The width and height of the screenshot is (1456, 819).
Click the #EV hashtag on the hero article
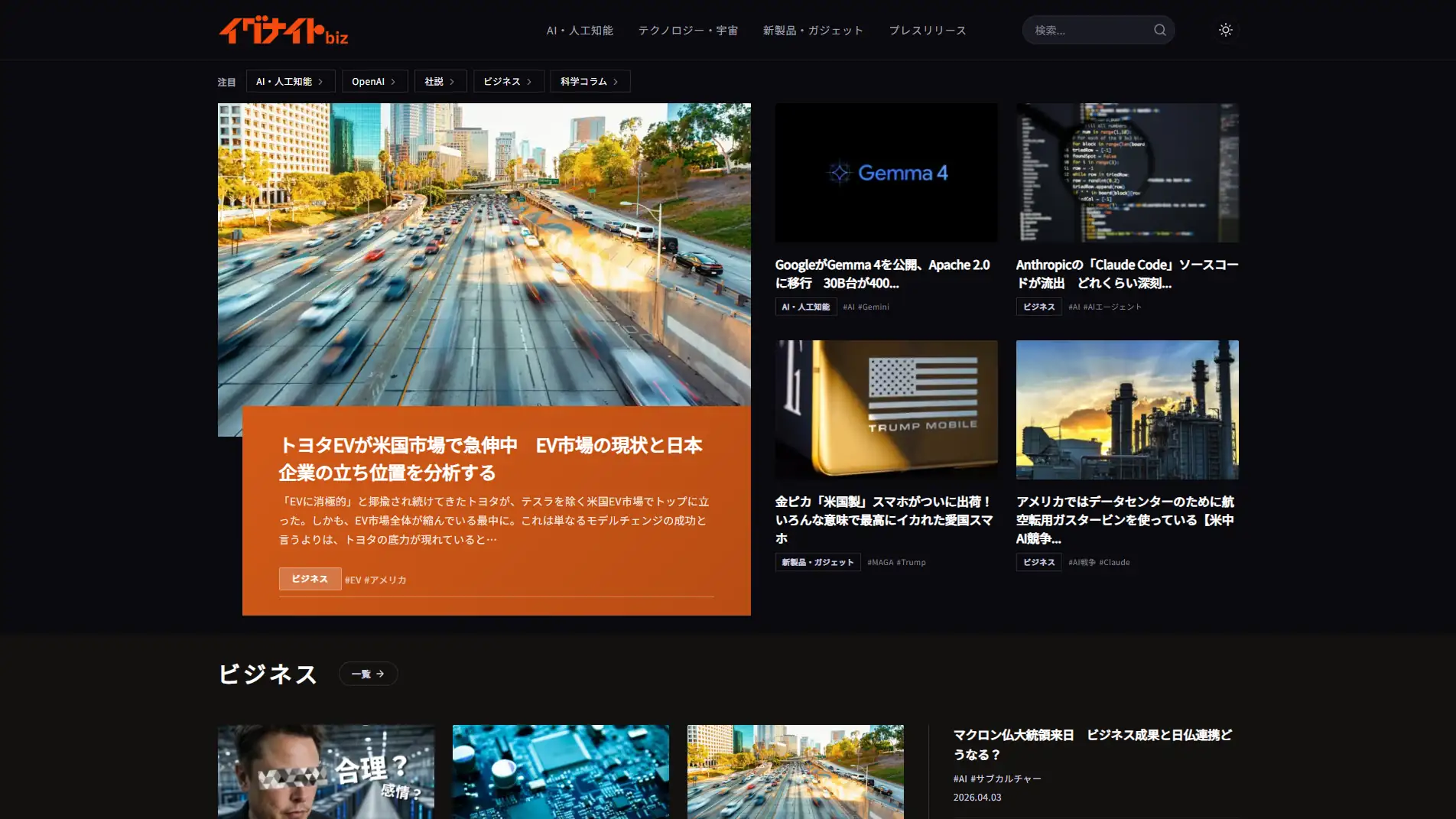353,580
